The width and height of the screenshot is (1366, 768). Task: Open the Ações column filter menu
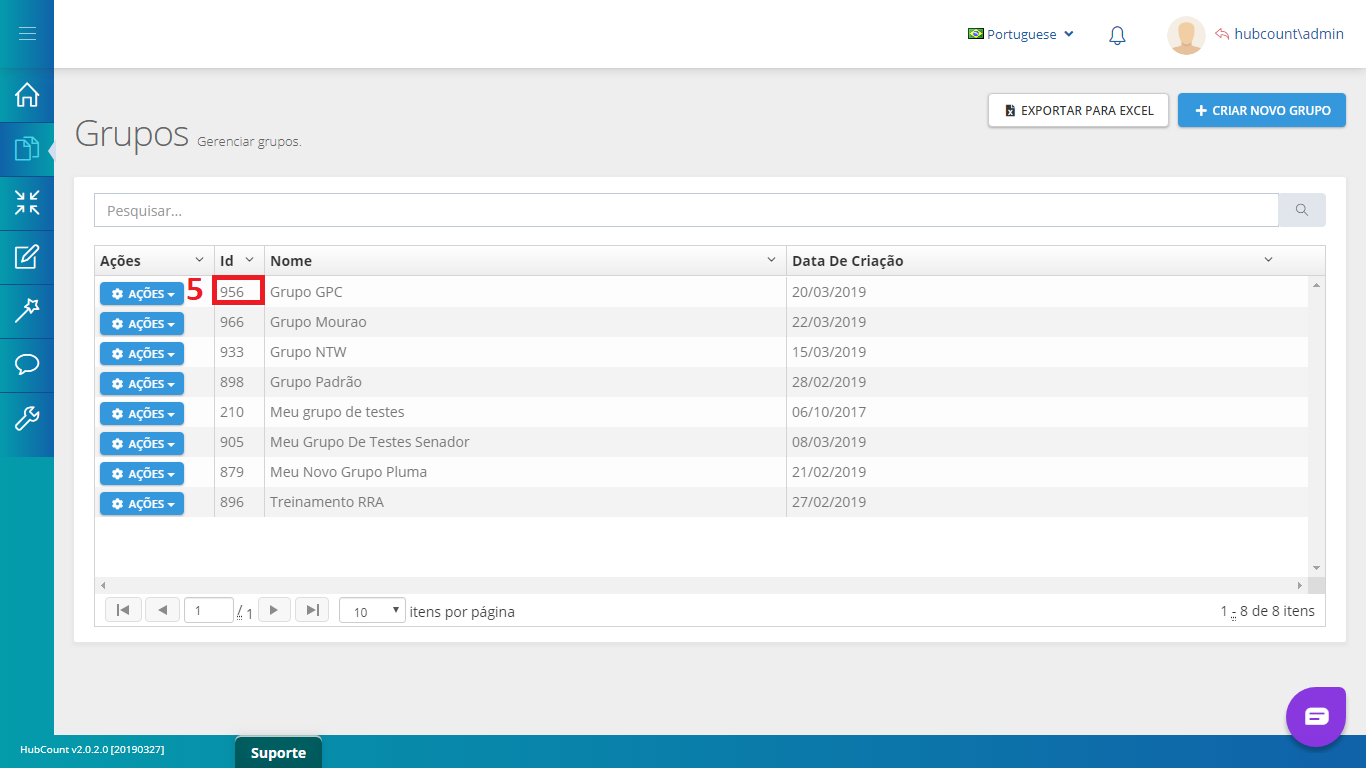(x=199, y=260)
